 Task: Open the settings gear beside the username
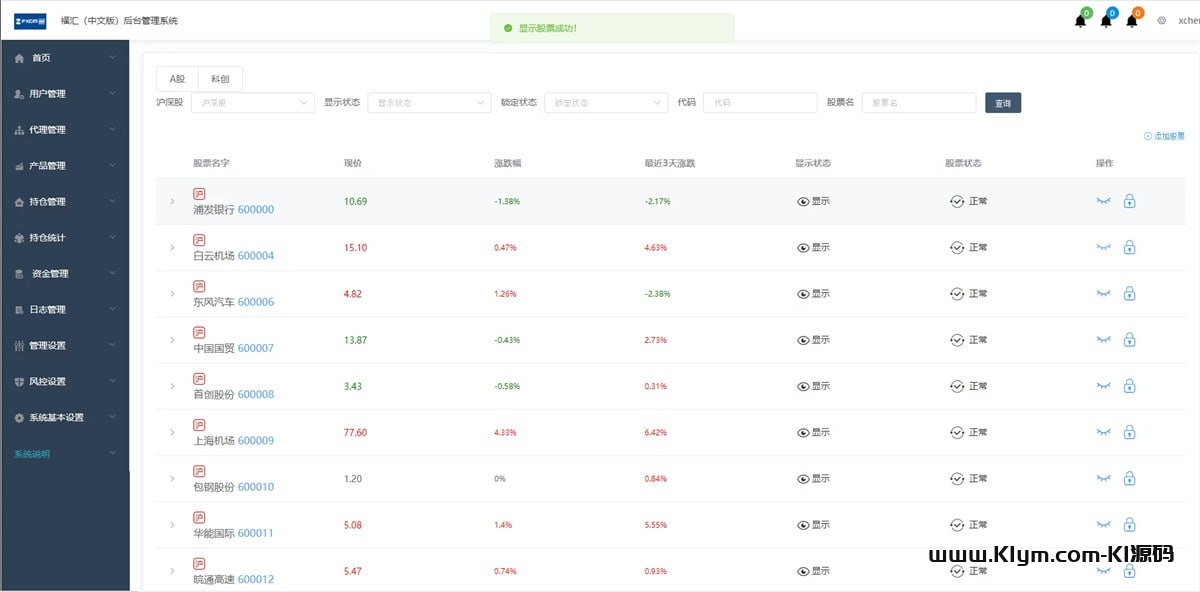(x=1161, y=20)
